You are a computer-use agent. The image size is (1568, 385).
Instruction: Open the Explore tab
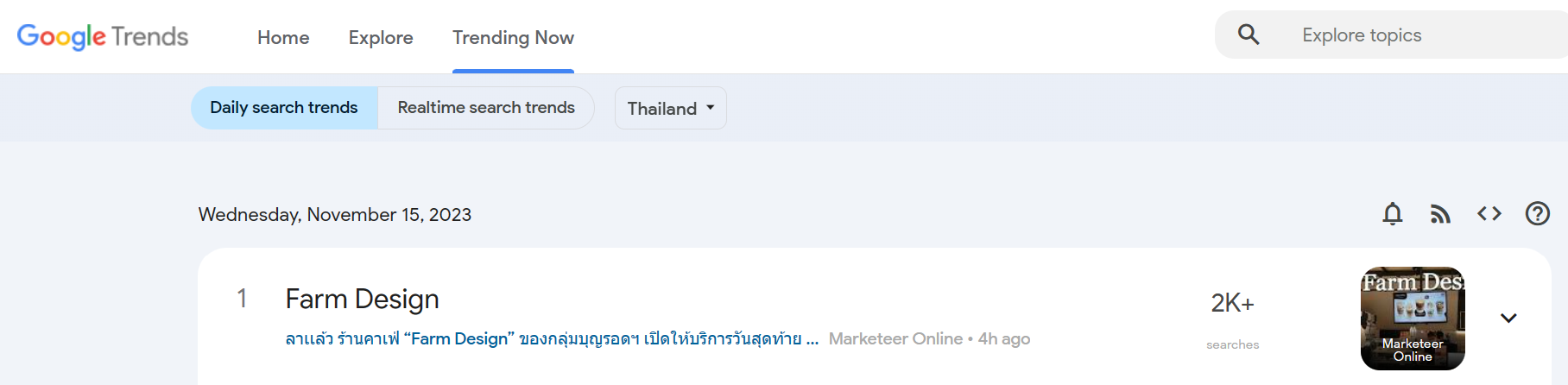[381, 37]
